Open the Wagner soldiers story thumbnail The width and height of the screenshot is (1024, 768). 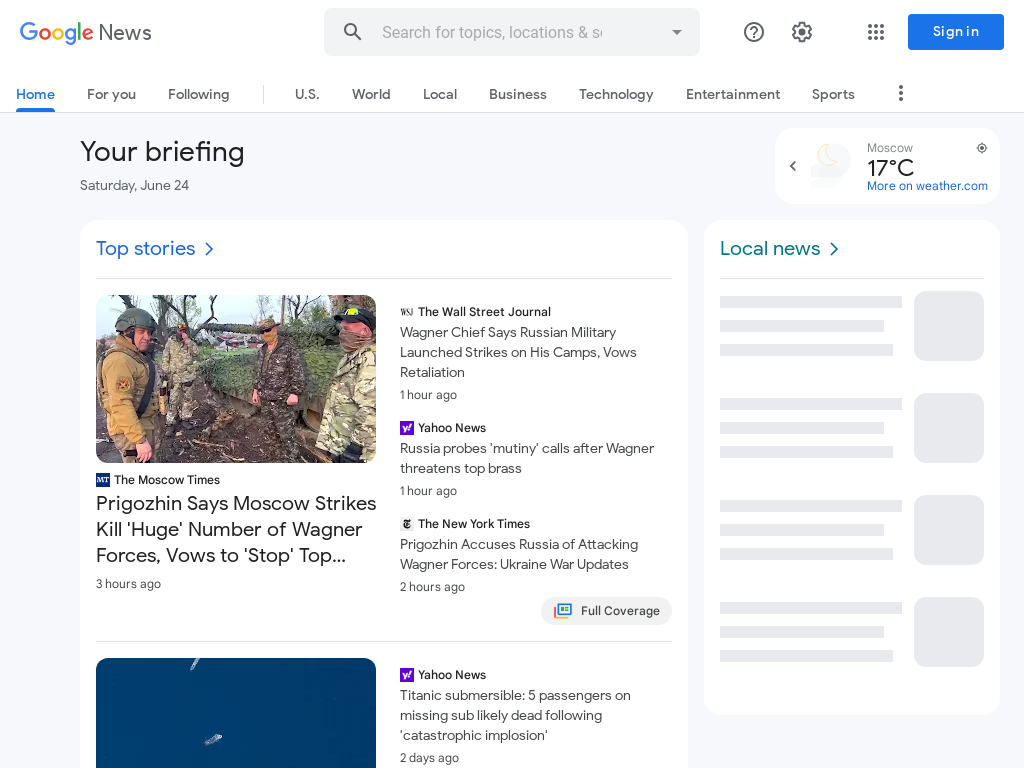click(x=236, y=379)
